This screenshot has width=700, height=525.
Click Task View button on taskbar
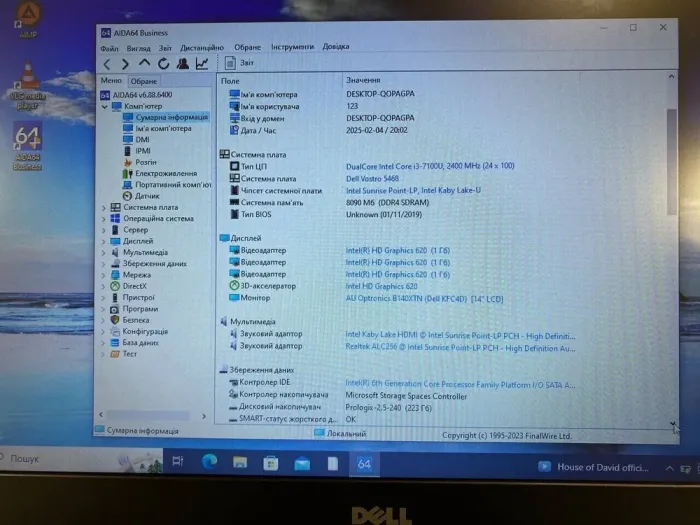click(x=178, y=461)
